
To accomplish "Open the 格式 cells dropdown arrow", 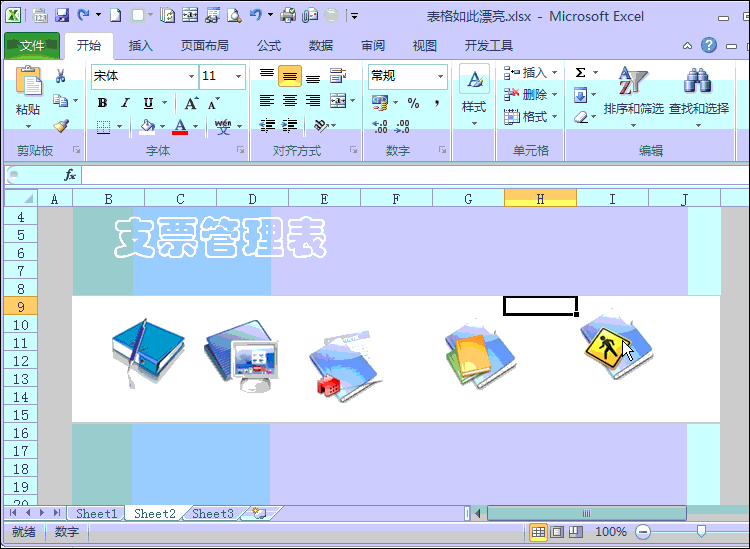I will point(554,116).
